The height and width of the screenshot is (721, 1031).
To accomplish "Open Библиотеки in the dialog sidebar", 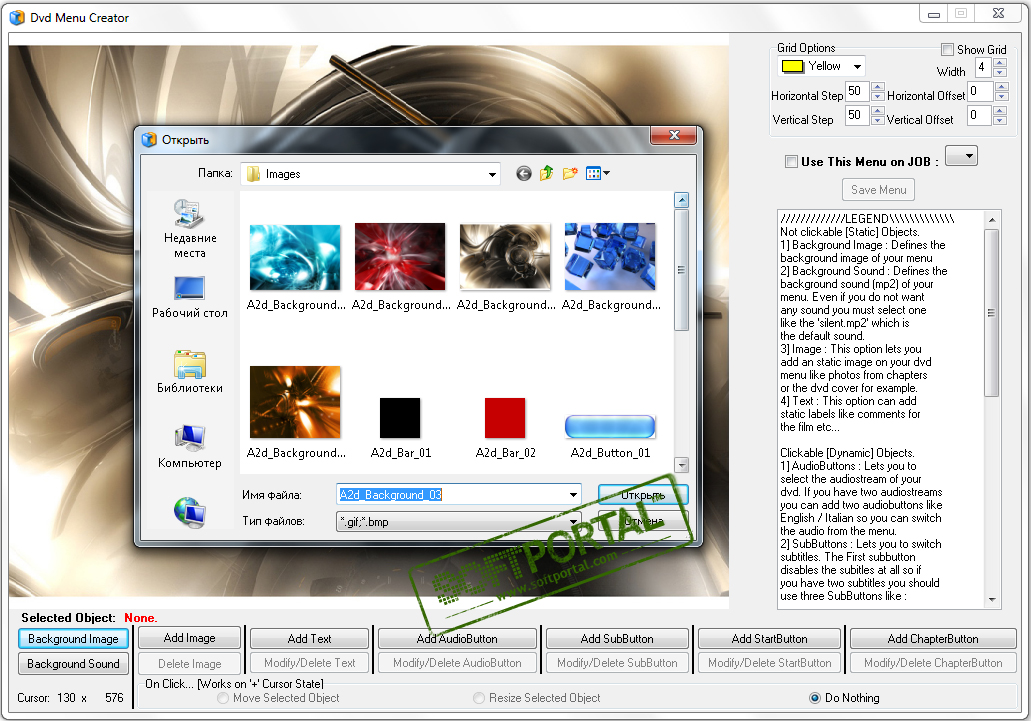I will pos(189,372).
